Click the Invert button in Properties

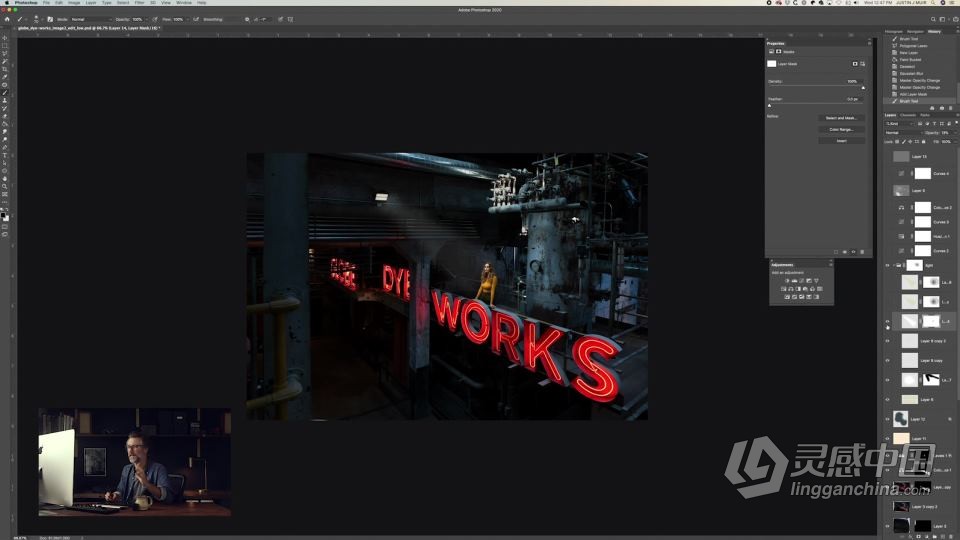(841, 141)
